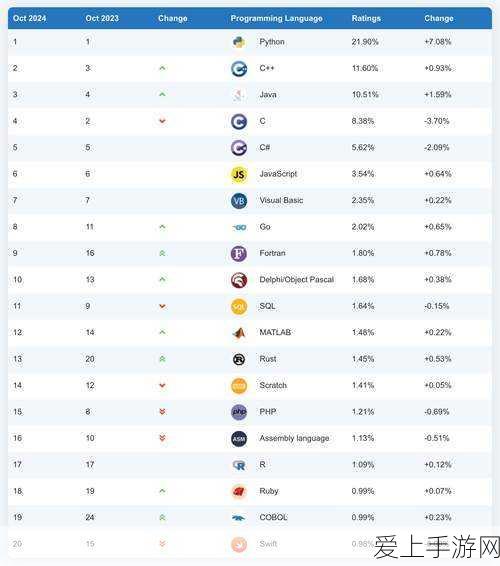
Task: Click the SQL yellow logo icon
Action: click(239, 306)
